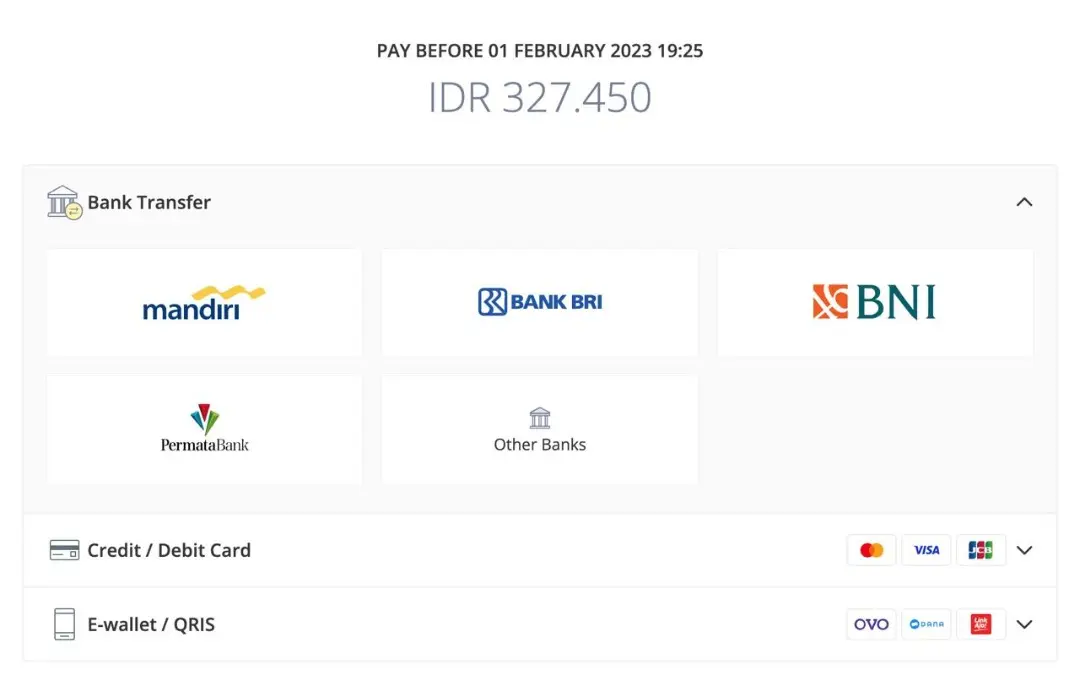
Task: Choose Bank BRI payment tile
Action: click(540, 302)
